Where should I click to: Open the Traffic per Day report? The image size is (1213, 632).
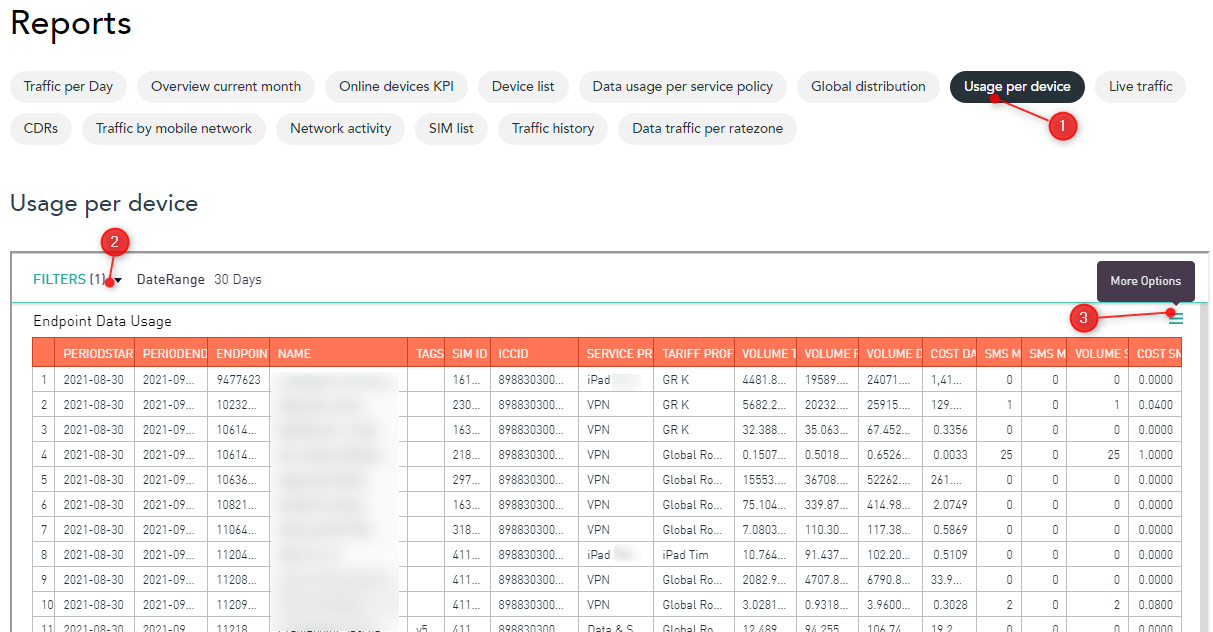click(x=69, y=86)
